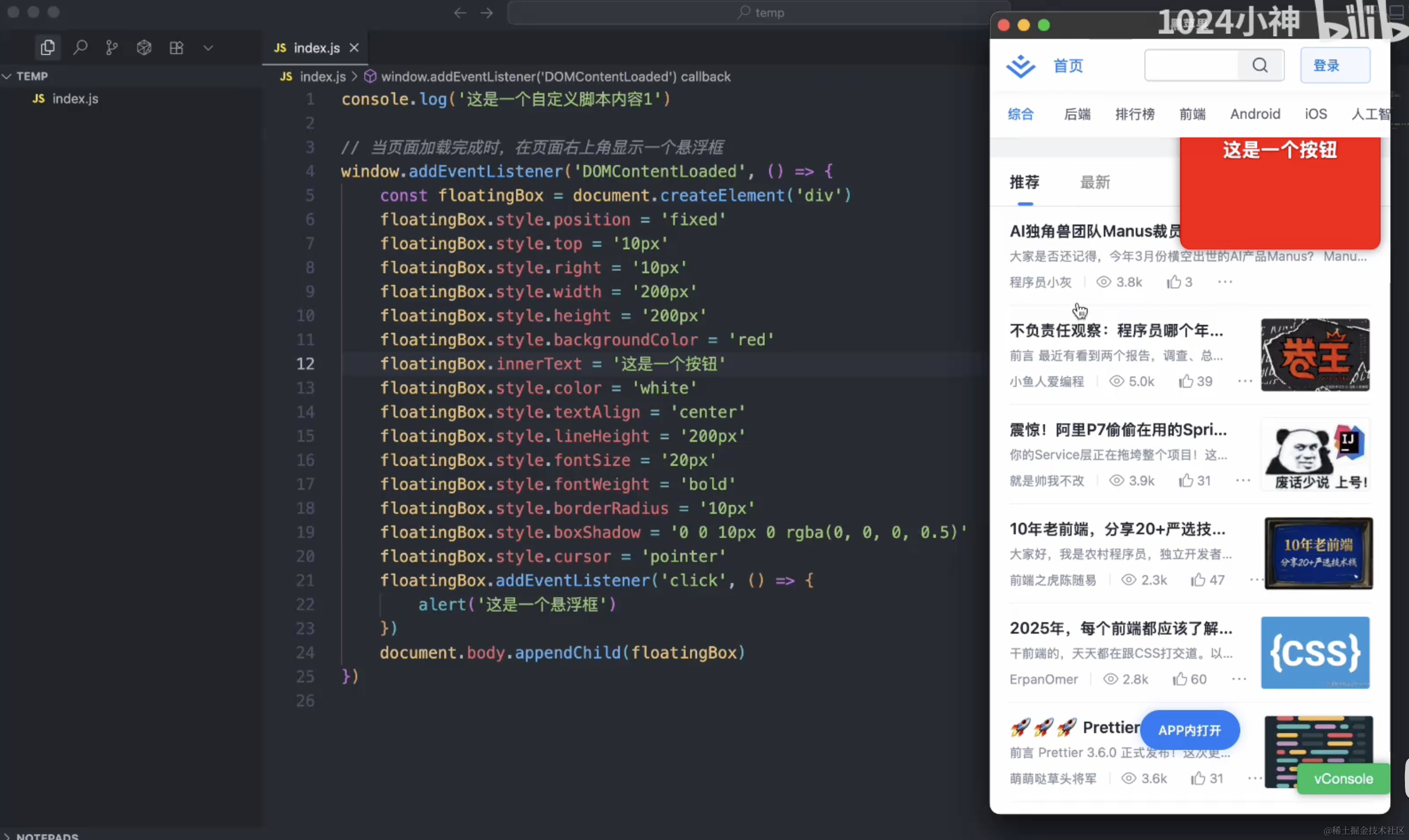Click the navigate forward arrow in title bar
This screenshot has height=840, width=1409.
click(x=486, y=13)
